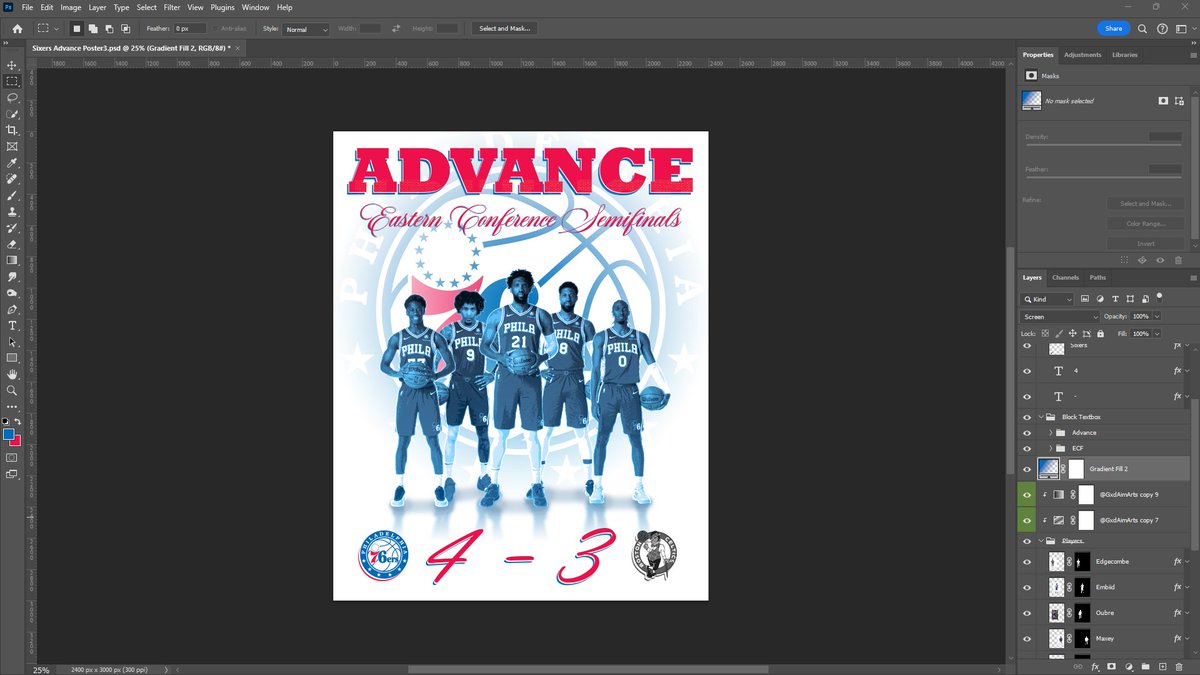Click the Create new layer icon

(1162, 666)
